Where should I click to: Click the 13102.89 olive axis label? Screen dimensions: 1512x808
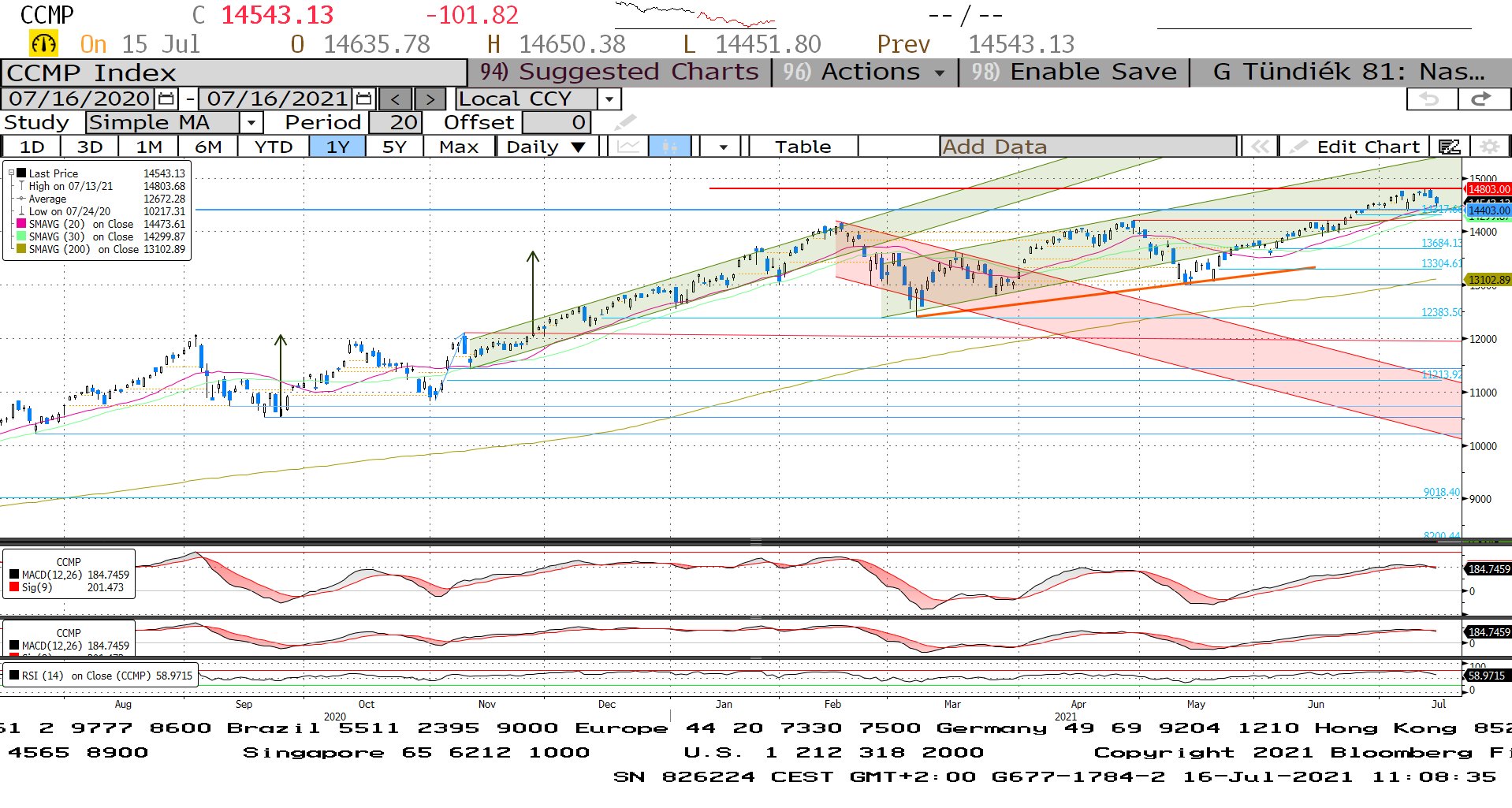click(1488, 280)
